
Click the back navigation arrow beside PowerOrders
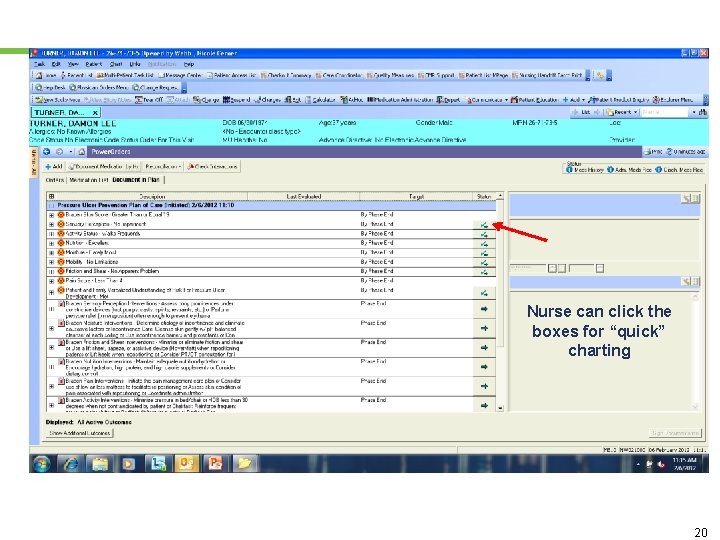click(46, 152)
